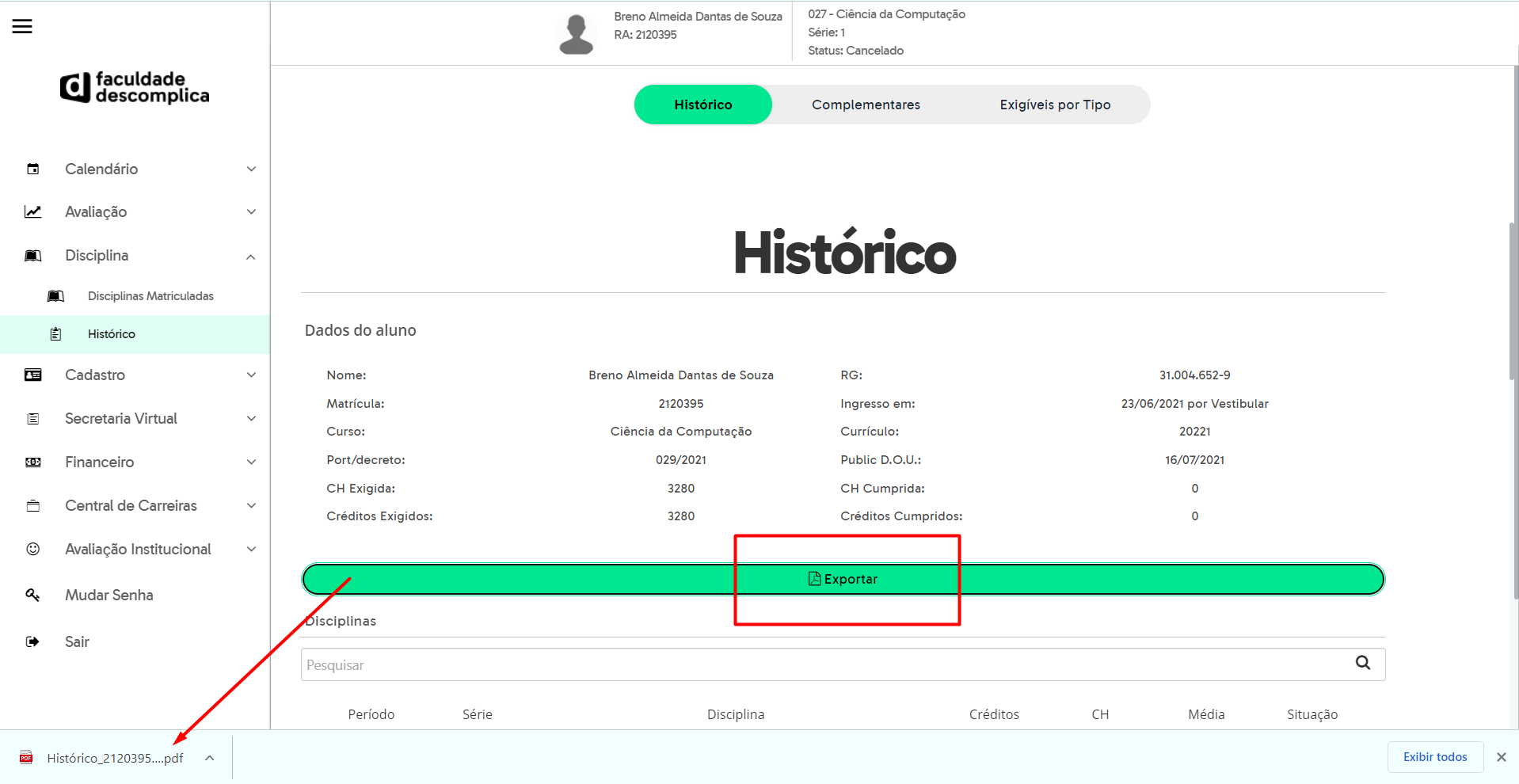Click the Mudar Senha key icon
1519x784 pixels.
(33, 595)
